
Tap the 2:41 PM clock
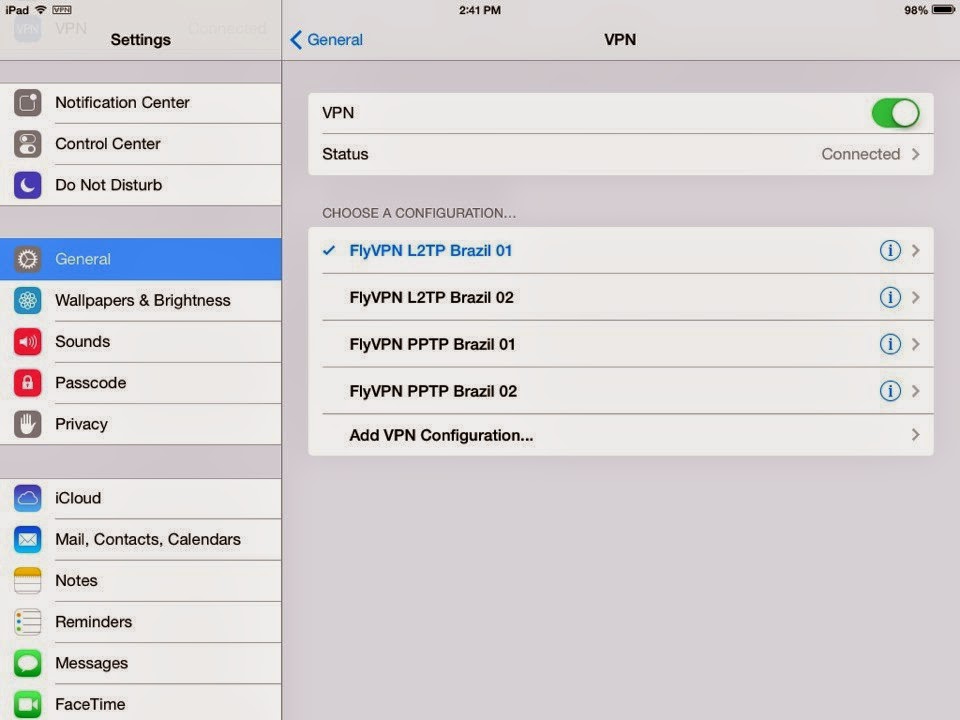tap(480, 10)
